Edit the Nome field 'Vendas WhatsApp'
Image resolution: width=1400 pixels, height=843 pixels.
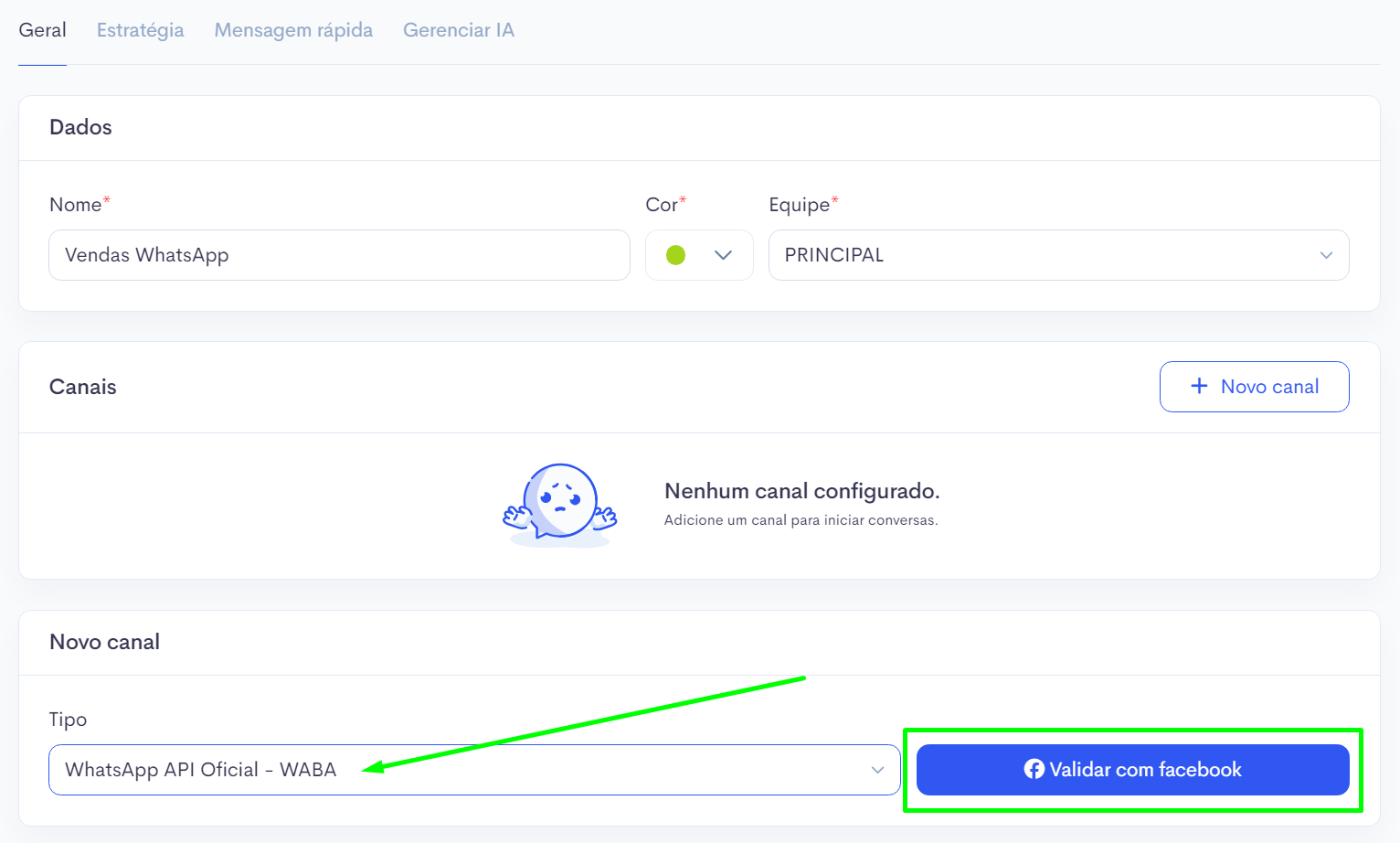tap(339, 255)
